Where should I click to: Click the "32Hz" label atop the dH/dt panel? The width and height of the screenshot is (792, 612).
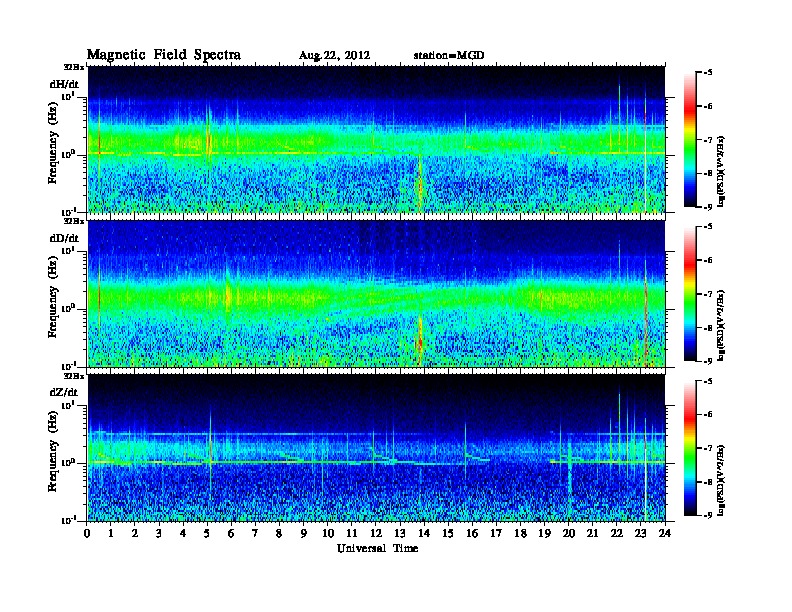(74, 67)
